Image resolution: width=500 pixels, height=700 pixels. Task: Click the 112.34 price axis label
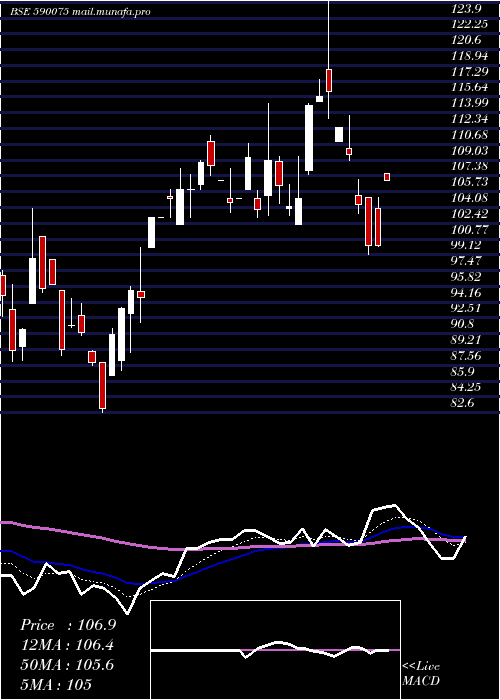click(471, 118)
